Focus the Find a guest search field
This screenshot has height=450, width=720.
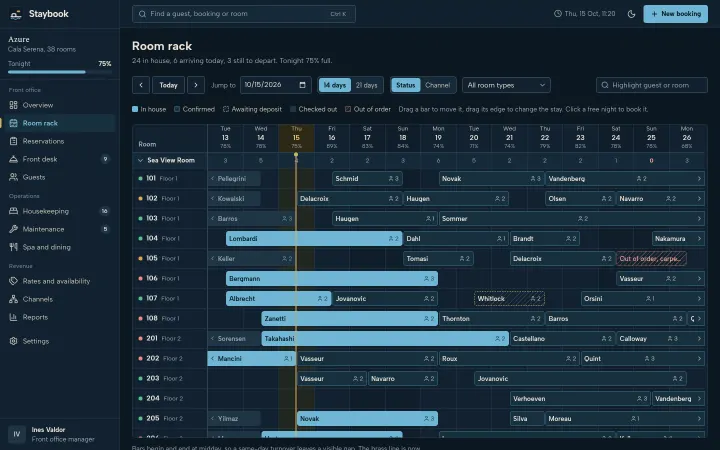tap(244, 14)
